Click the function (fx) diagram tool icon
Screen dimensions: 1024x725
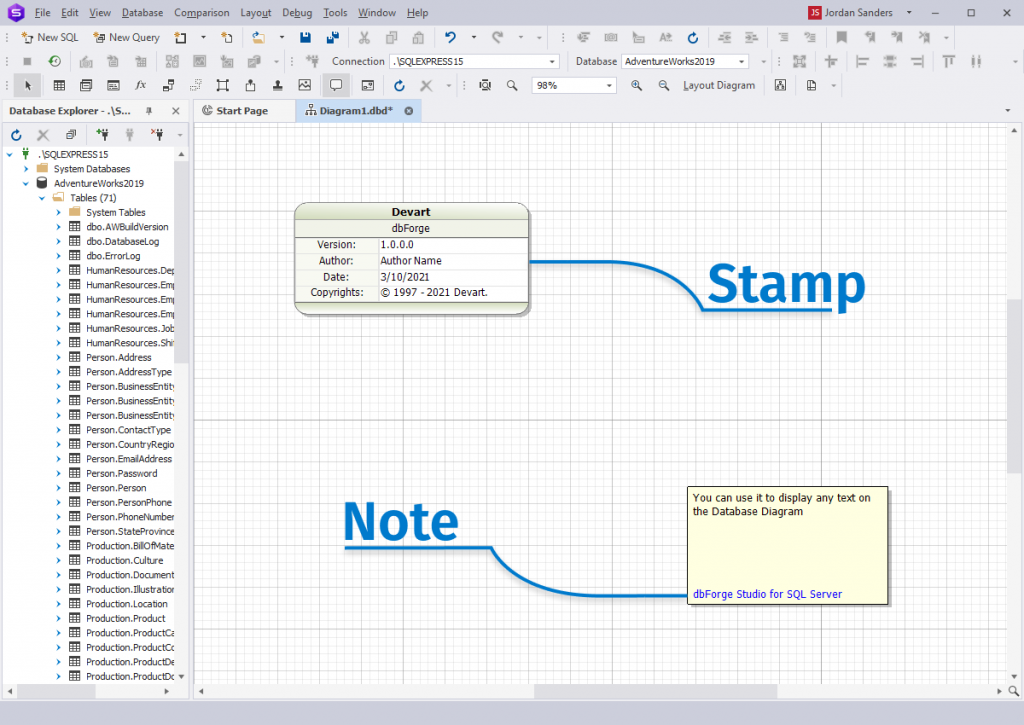point(140,86)
